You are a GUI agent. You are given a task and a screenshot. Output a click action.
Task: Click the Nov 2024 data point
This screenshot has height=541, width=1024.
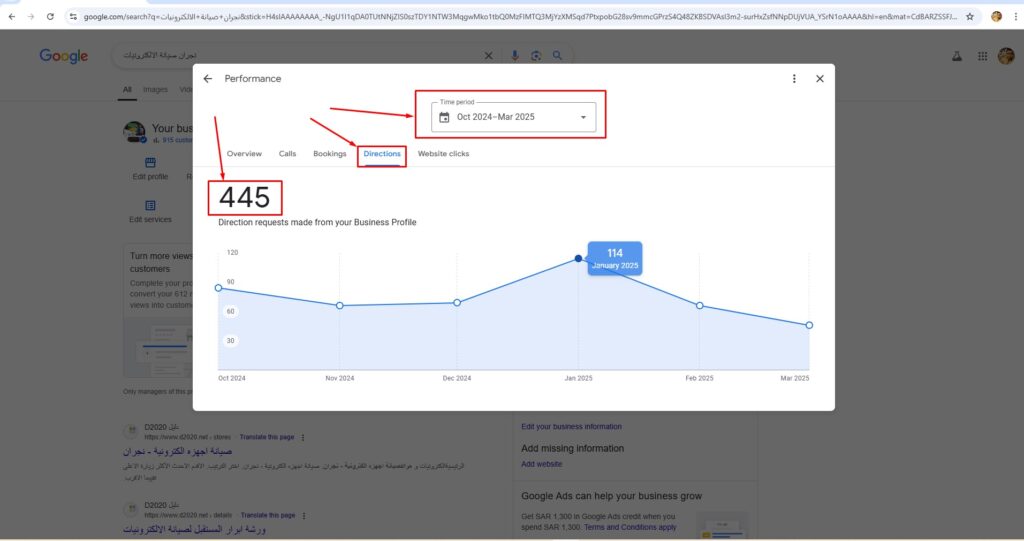[340, 305]
